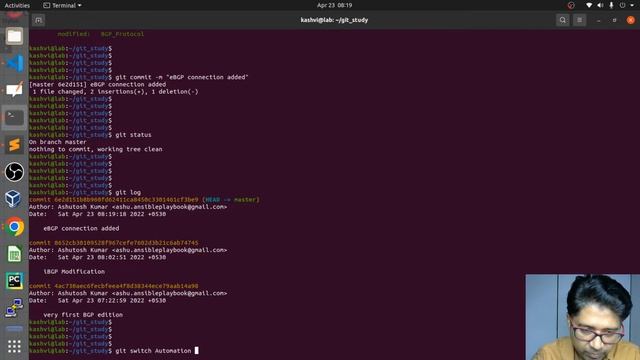Click the volume indicator in top bar

point(600,5)
